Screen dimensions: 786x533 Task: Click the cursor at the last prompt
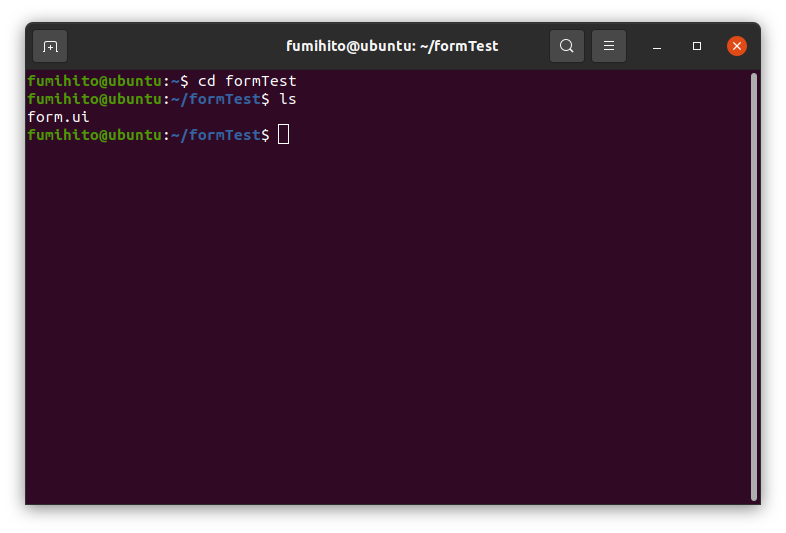(x=283, y=135)
